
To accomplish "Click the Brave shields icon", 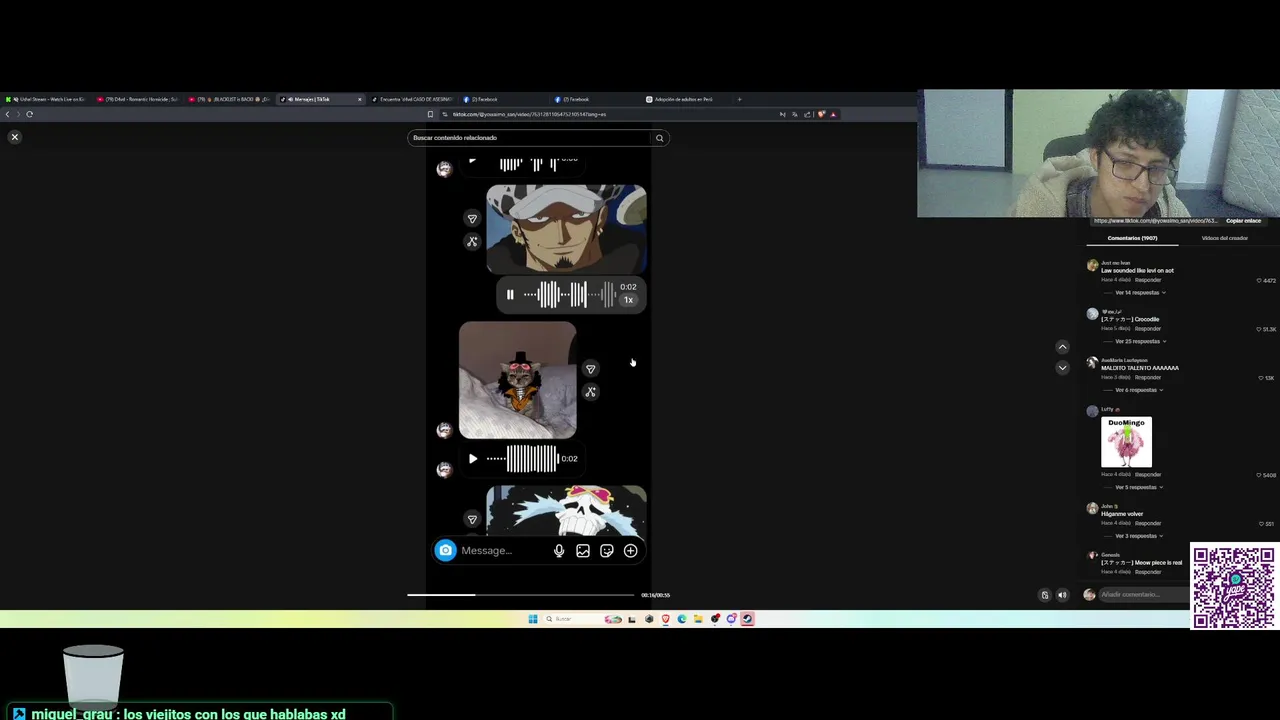I will [x=821, y=114].
